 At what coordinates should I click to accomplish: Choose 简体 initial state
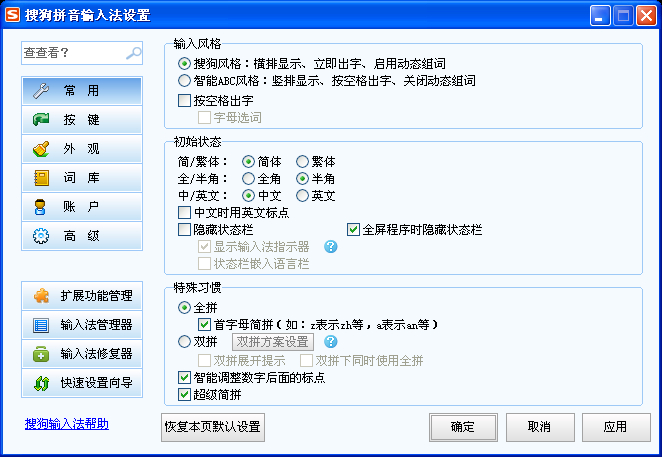(248, 162)
